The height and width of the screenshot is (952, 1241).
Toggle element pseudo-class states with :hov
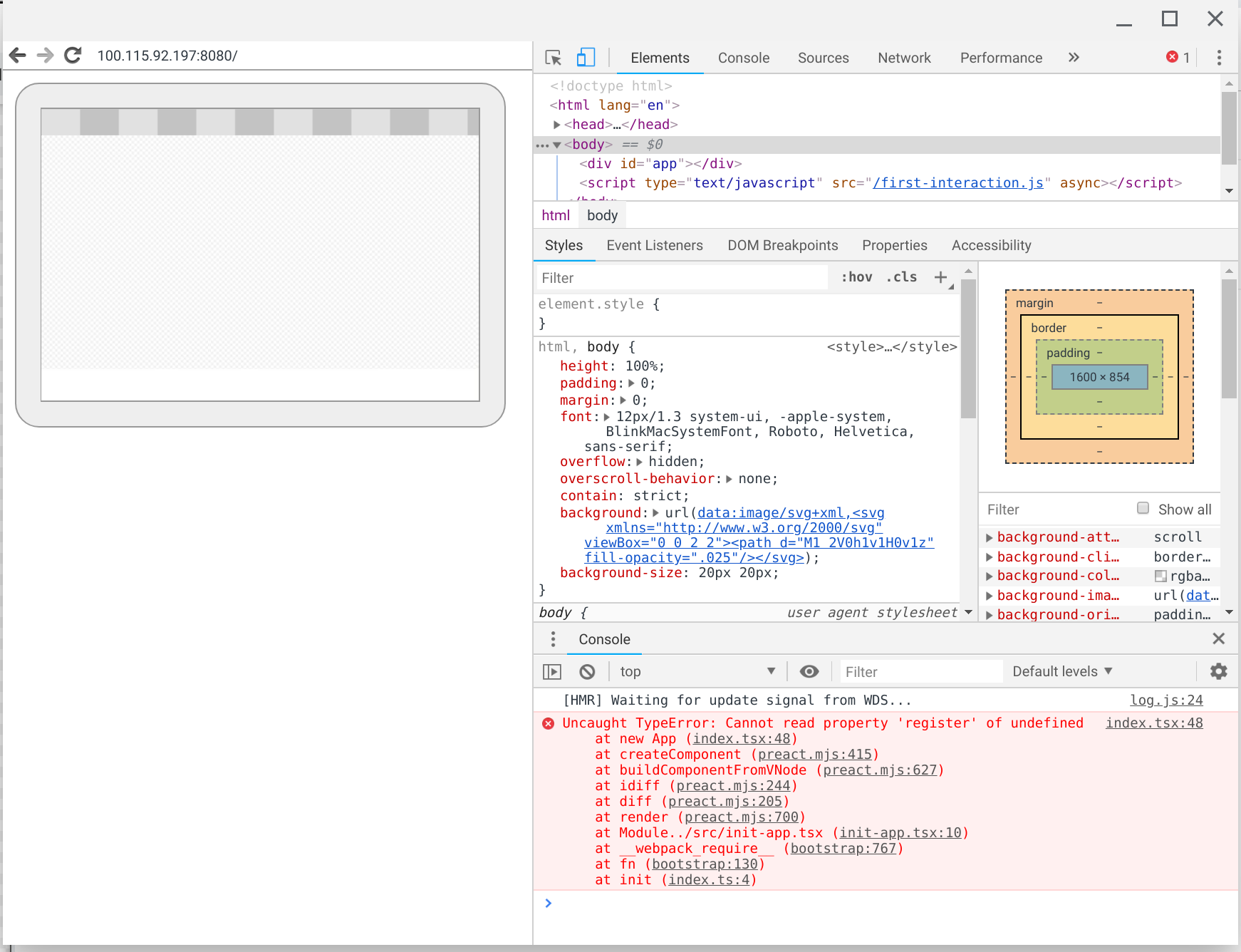point(856,277)
